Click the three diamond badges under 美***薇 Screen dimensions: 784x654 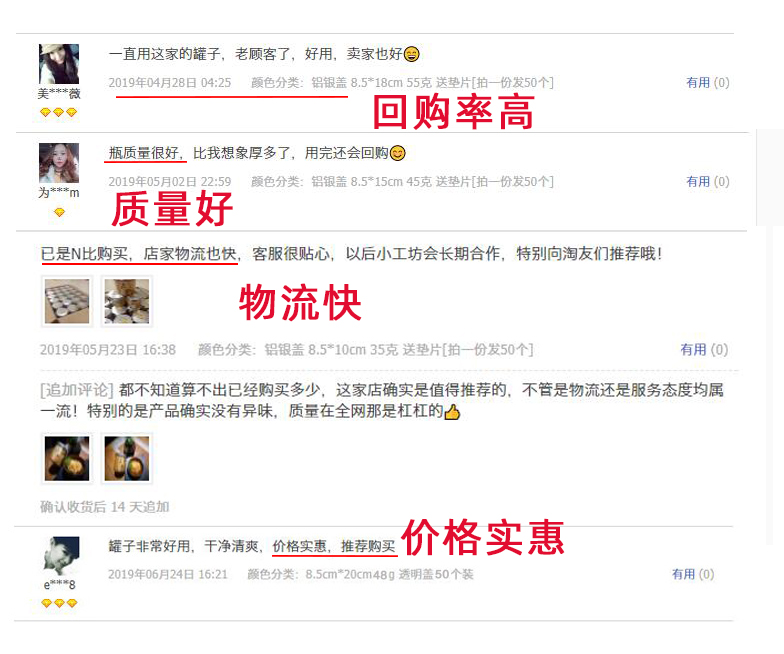58,112
